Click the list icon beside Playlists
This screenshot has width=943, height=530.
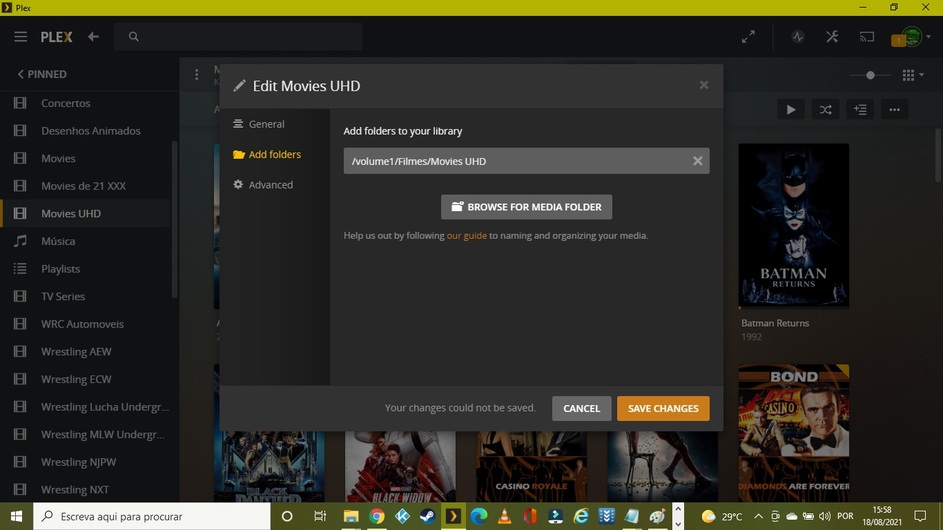(20, 269)
